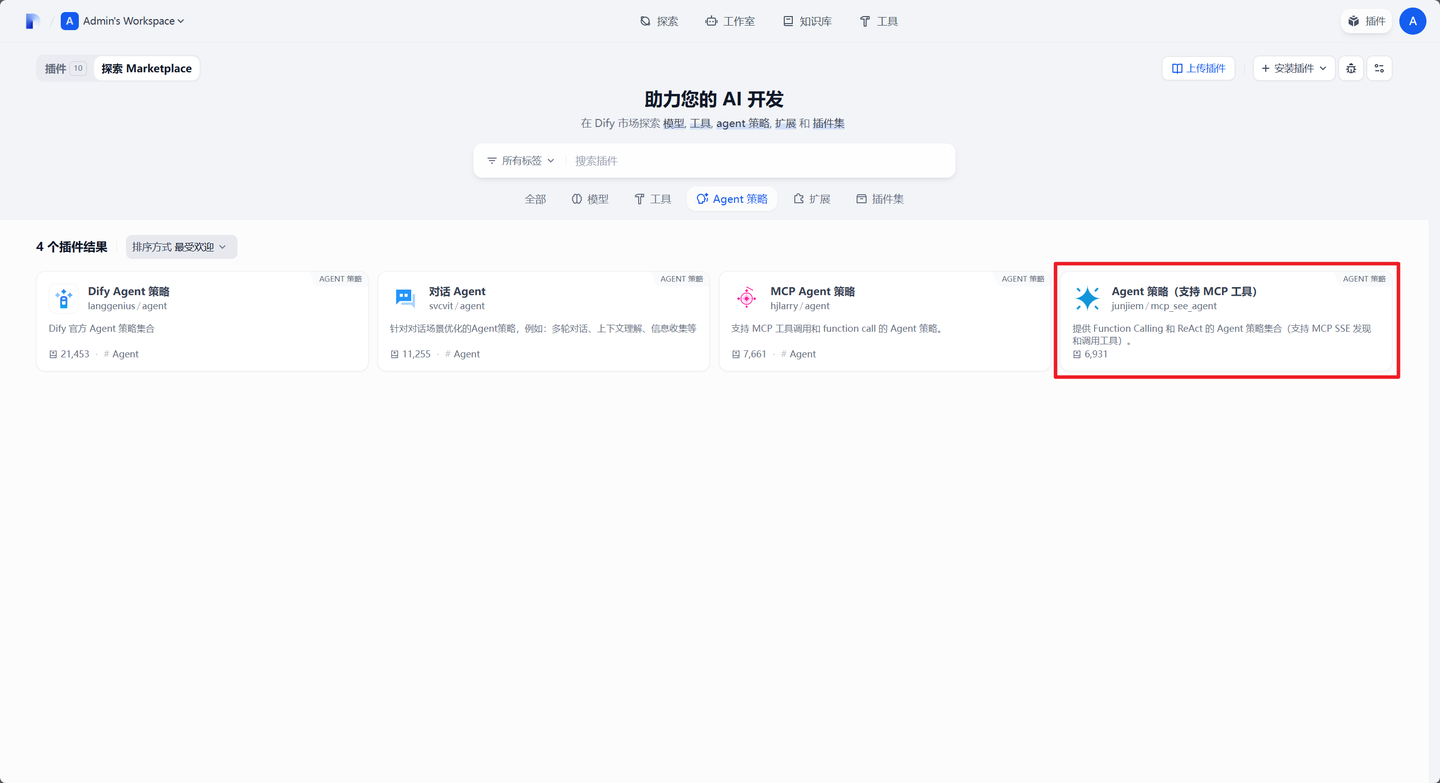
Task: Open the 所有标签 tag filter dropdown
Action: coord(520,161)
